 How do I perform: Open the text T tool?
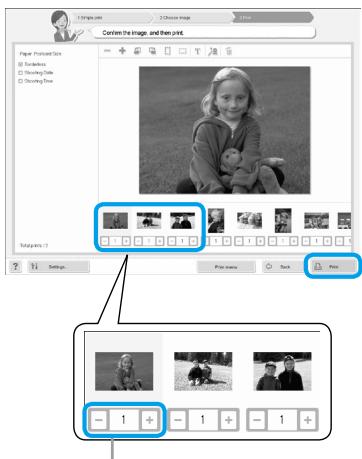click(x=197, y=51)
